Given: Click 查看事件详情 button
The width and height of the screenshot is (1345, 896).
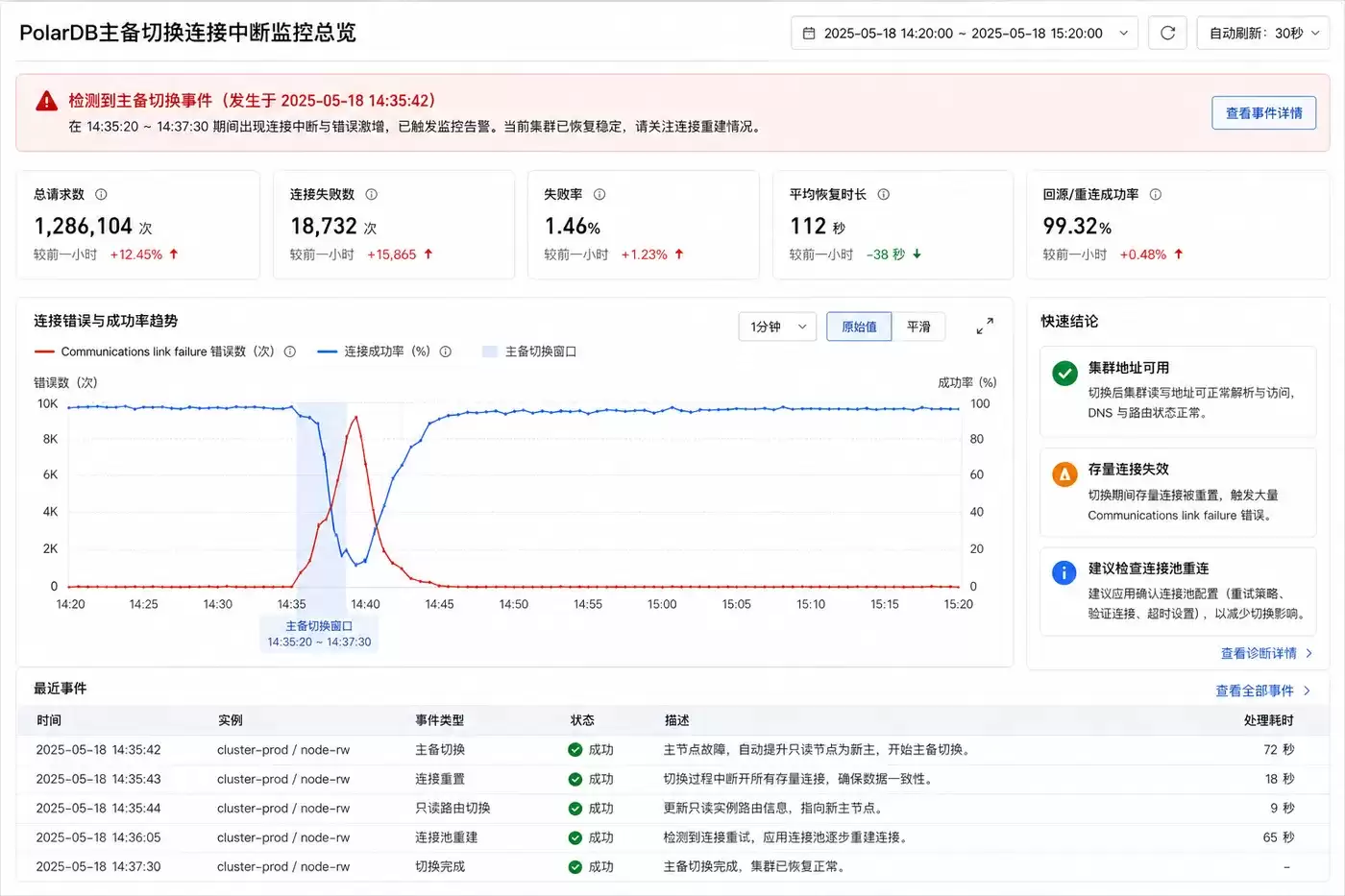Looking at the screenshot, I should click(x=1264, y=113).
